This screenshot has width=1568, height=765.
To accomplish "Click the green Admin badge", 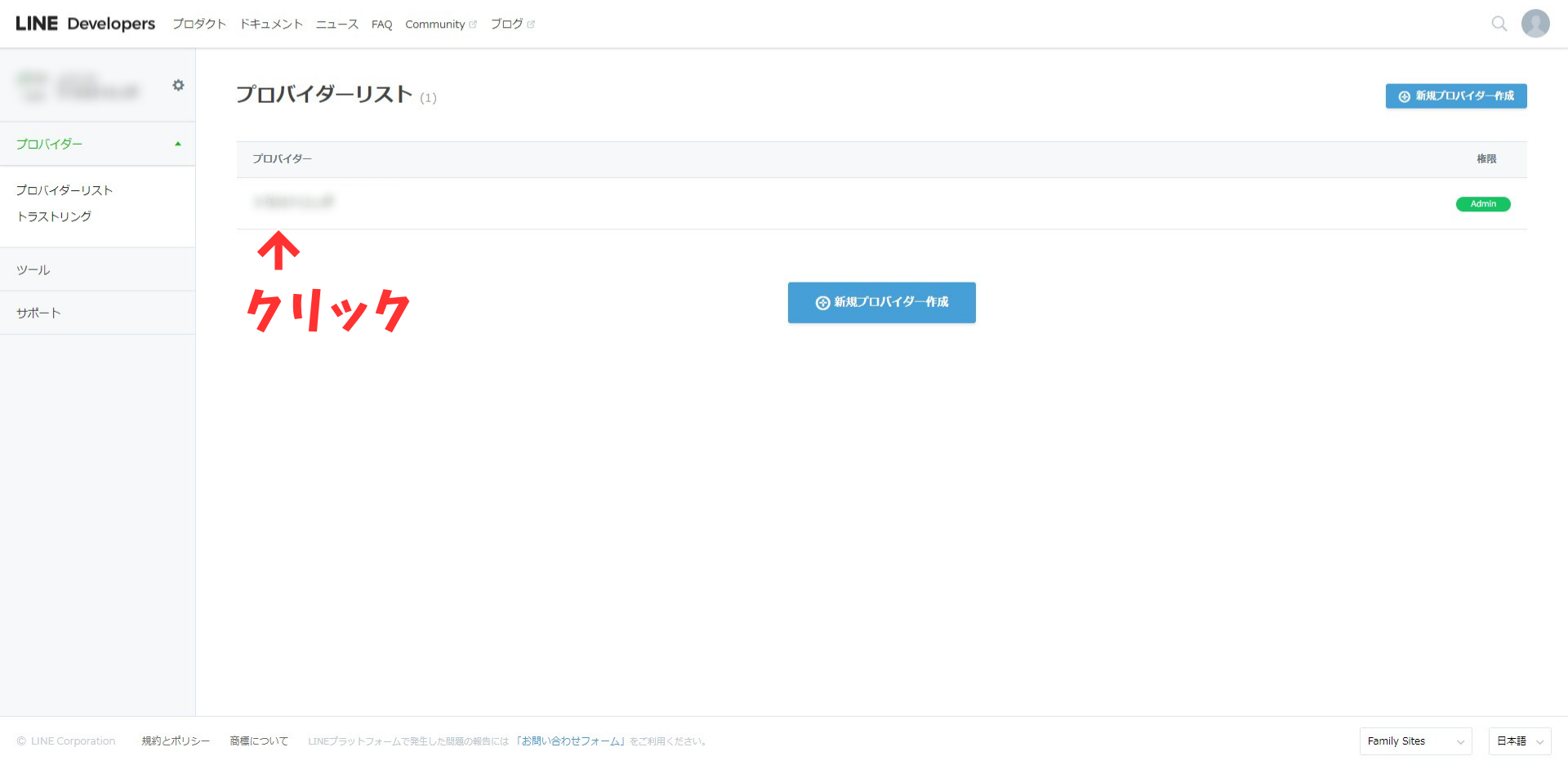I will point(1483,204).
